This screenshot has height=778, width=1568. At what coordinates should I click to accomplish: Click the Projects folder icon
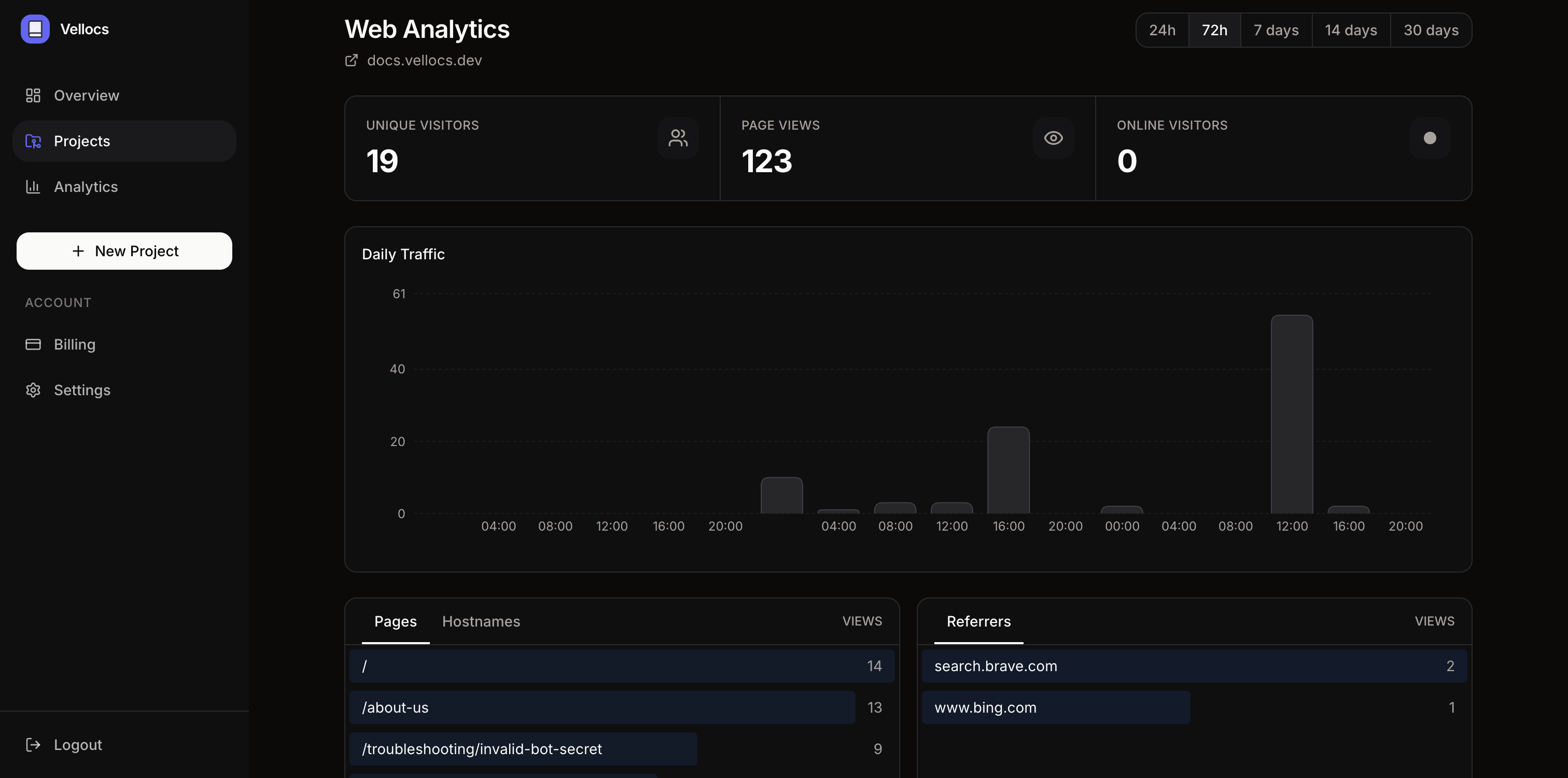pyautogui.click(x=33, y=141)
